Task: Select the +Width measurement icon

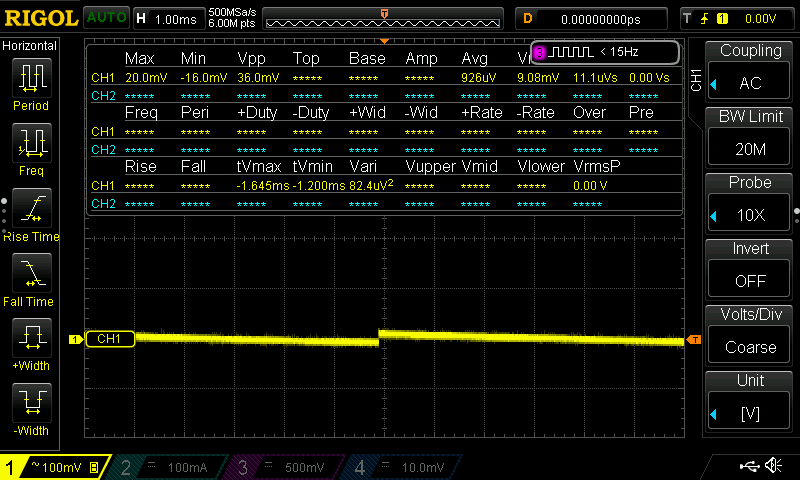Action: coord(32,338)
